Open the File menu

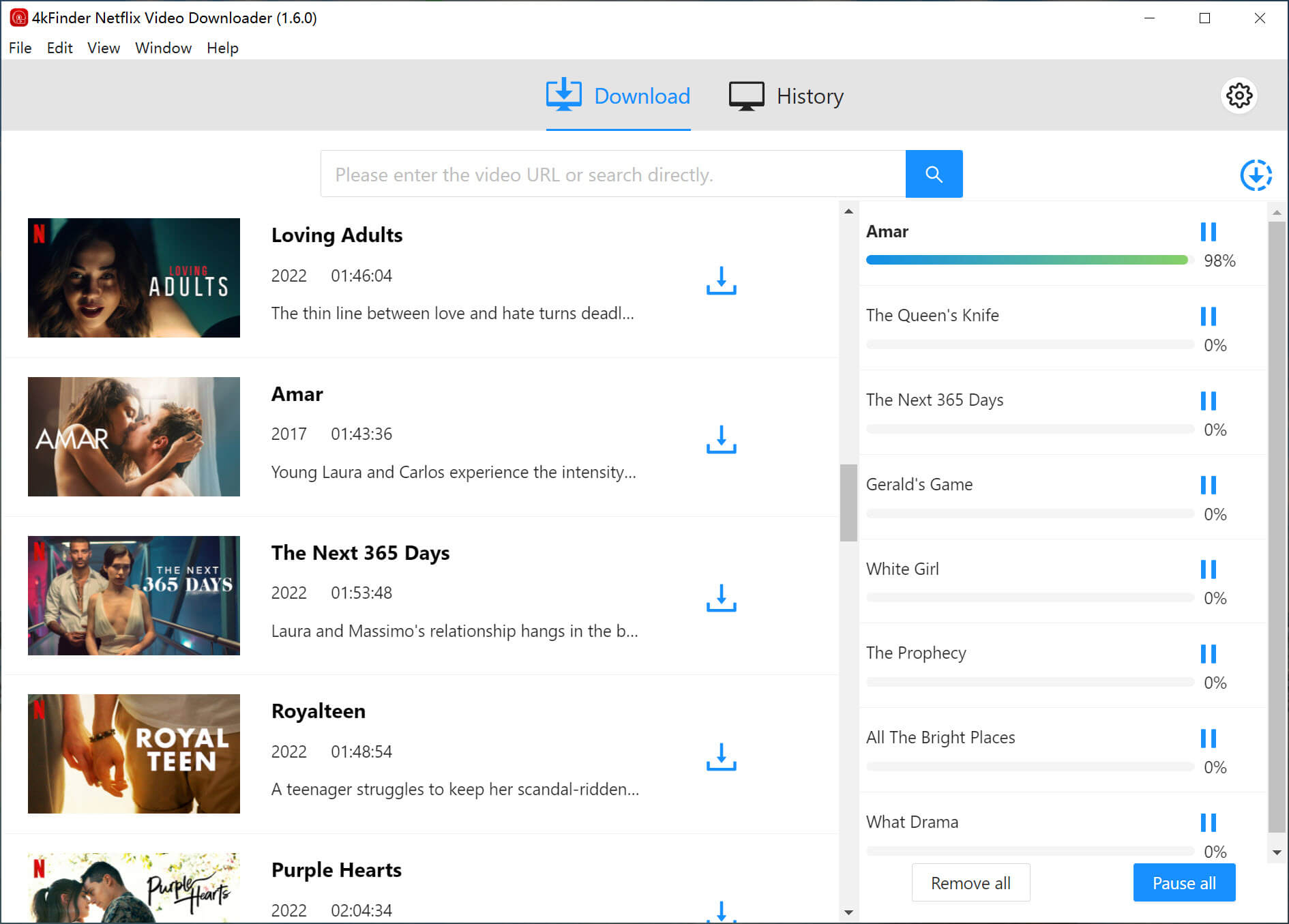point(20,48)
